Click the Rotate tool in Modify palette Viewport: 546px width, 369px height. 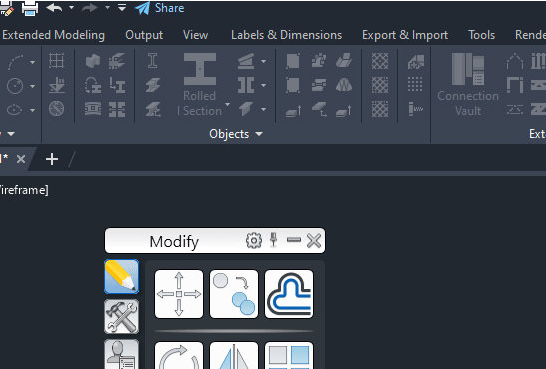(x=179, y=355)
